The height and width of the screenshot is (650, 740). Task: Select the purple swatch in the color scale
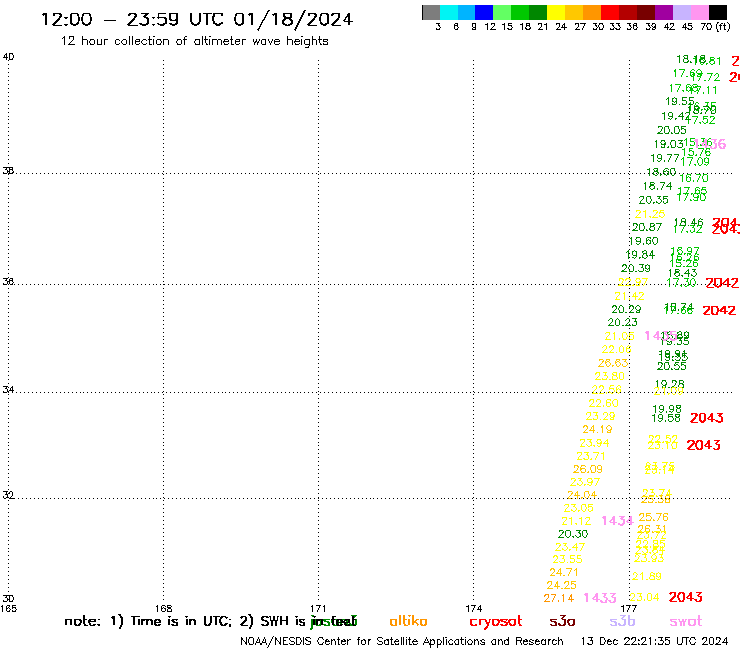point(664,12)
